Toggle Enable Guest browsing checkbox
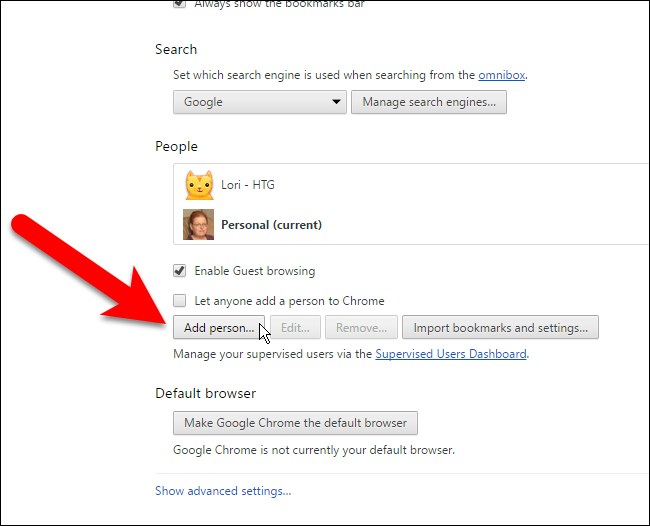 [x=179, y=271]
